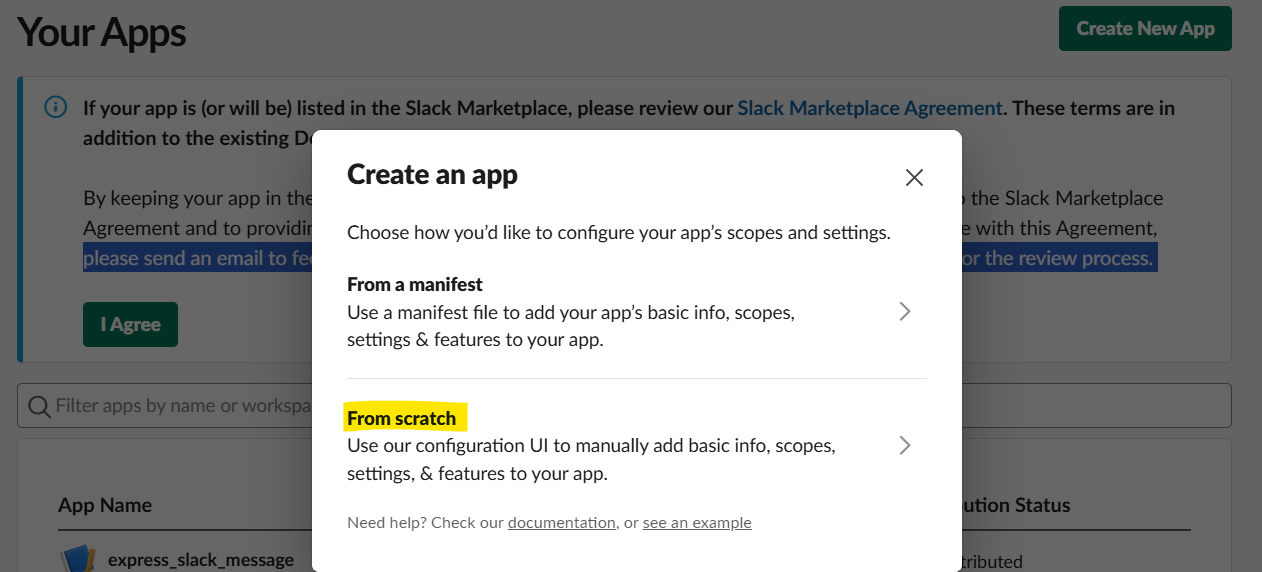Click the App Name column header
Screen dimensions: 1262x572
point(105,505)
